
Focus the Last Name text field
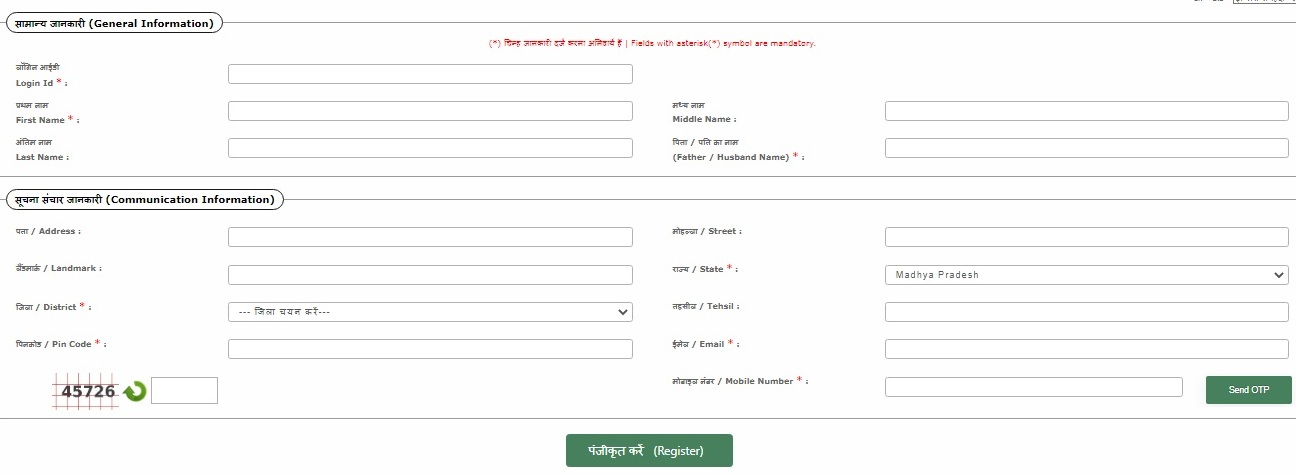click(x=430, y=148)
